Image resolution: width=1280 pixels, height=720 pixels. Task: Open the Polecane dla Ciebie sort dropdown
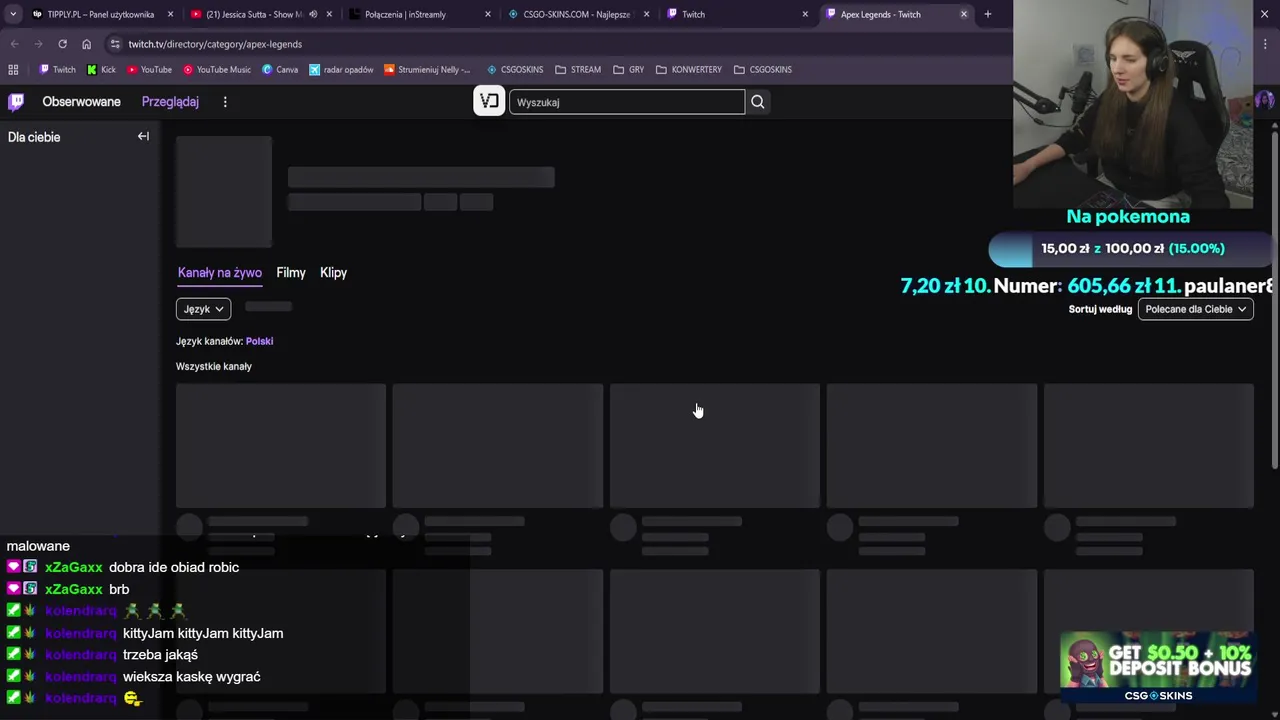click(x=1195, y=309)
